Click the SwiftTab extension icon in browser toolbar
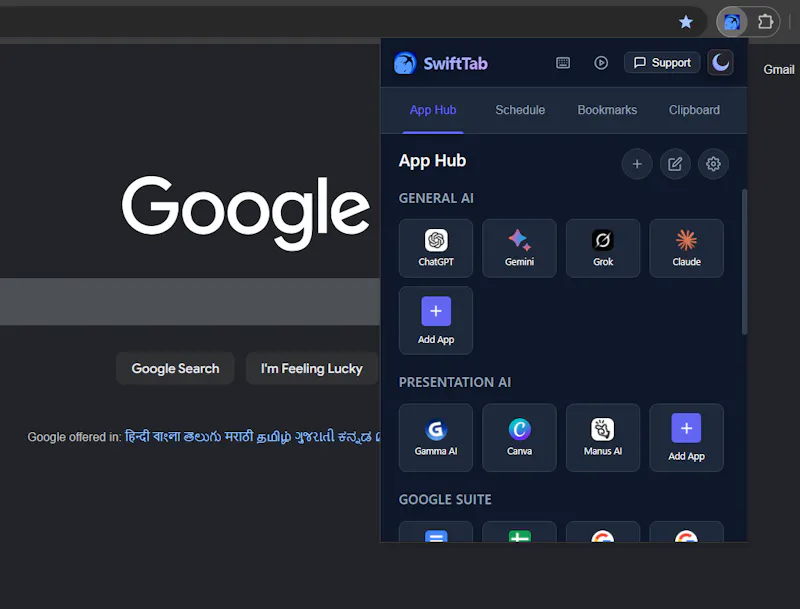The width and height of the screenshot is (800, 609). tap(732, 22)
